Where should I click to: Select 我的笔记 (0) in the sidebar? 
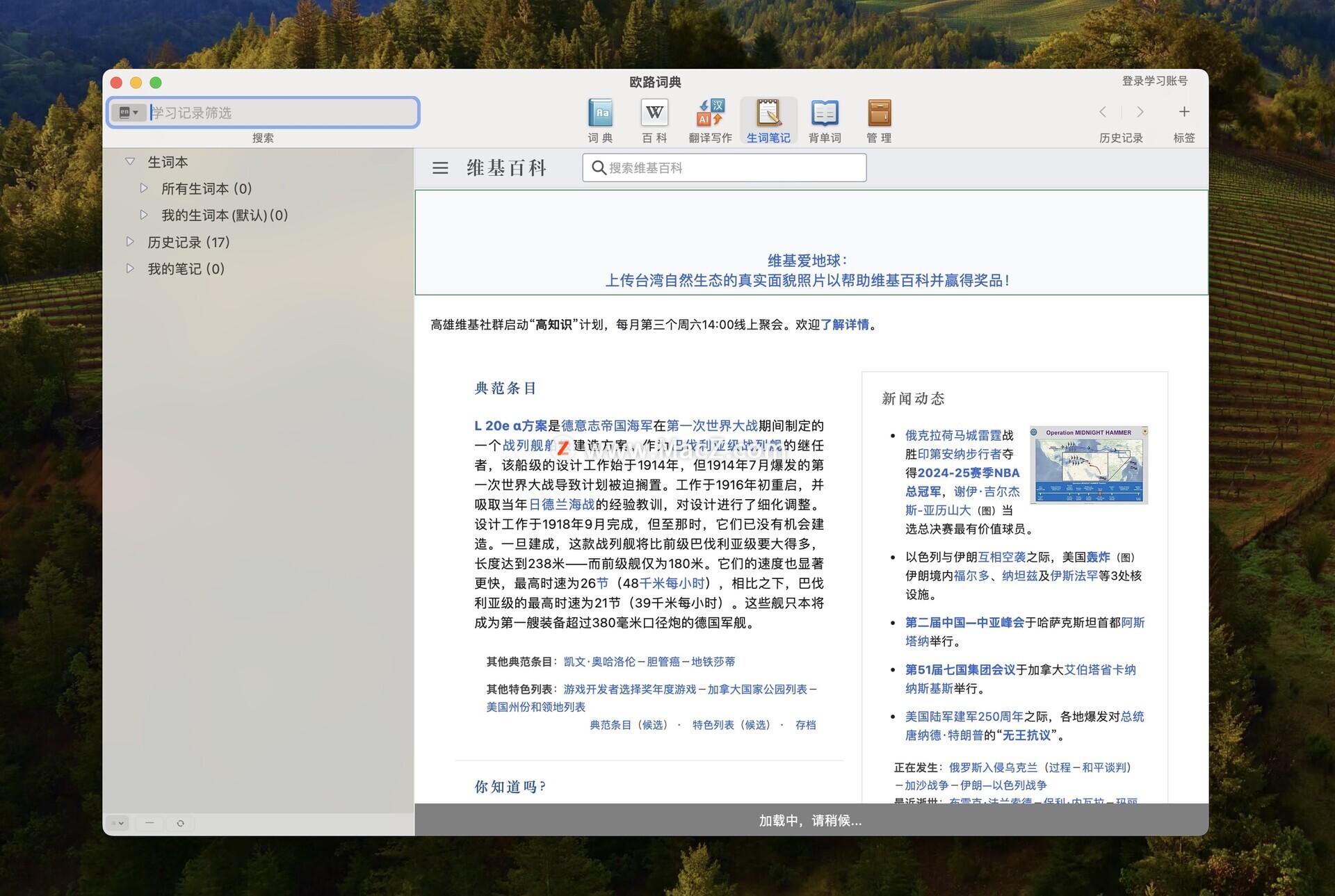[186, 268]
